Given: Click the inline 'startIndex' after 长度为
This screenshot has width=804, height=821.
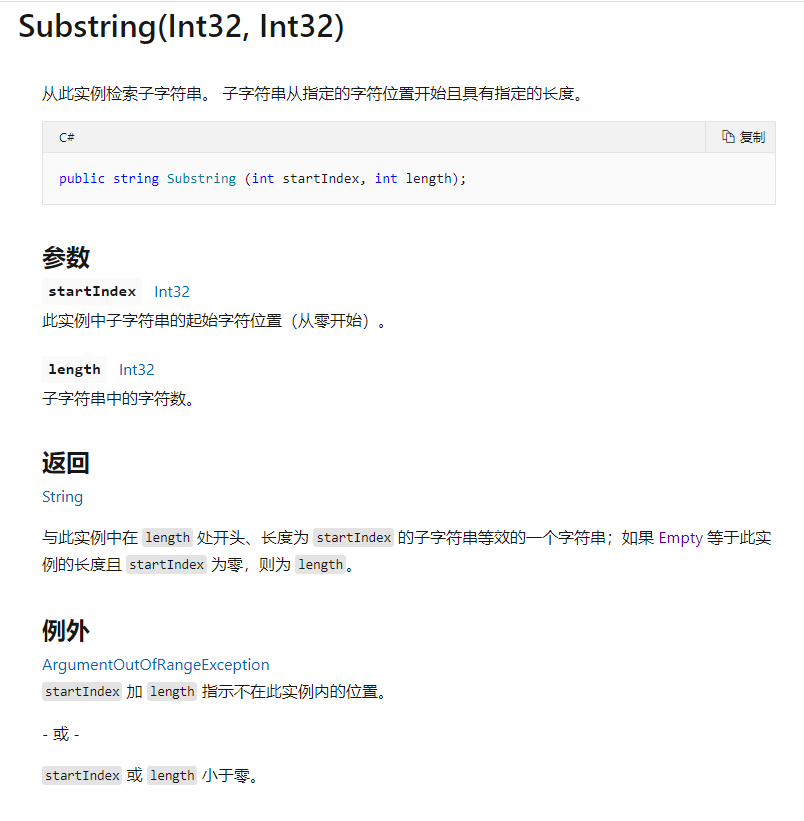Looking at the screenshot, I should pos(354,538).
